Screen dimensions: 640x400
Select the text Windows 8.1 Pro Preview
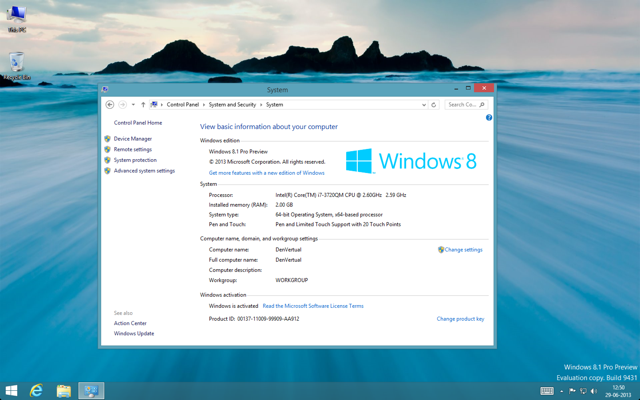238,151
